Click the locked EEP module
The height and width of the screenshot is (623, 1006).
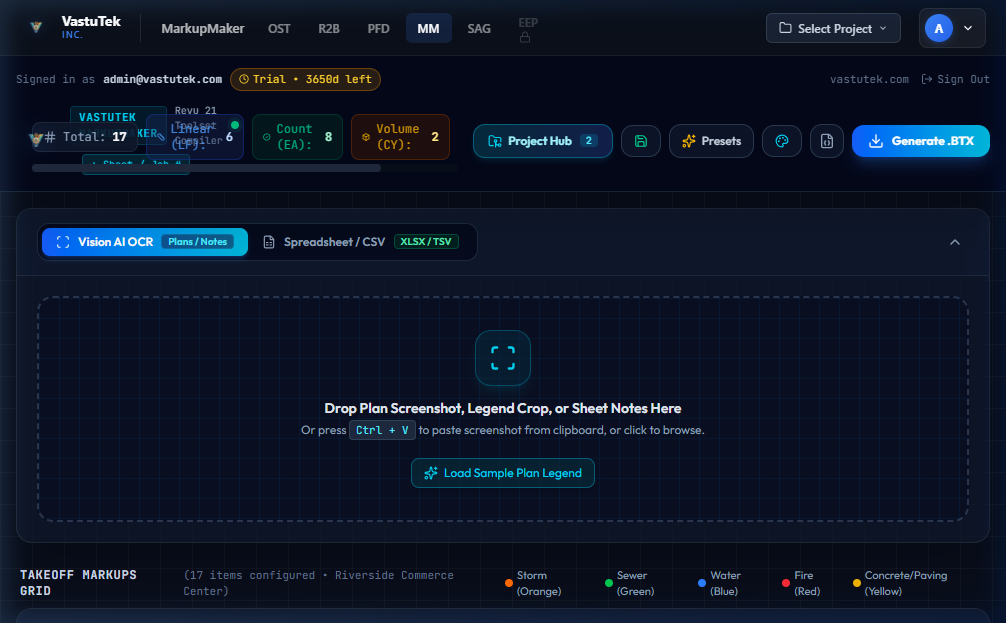point(527,29)
